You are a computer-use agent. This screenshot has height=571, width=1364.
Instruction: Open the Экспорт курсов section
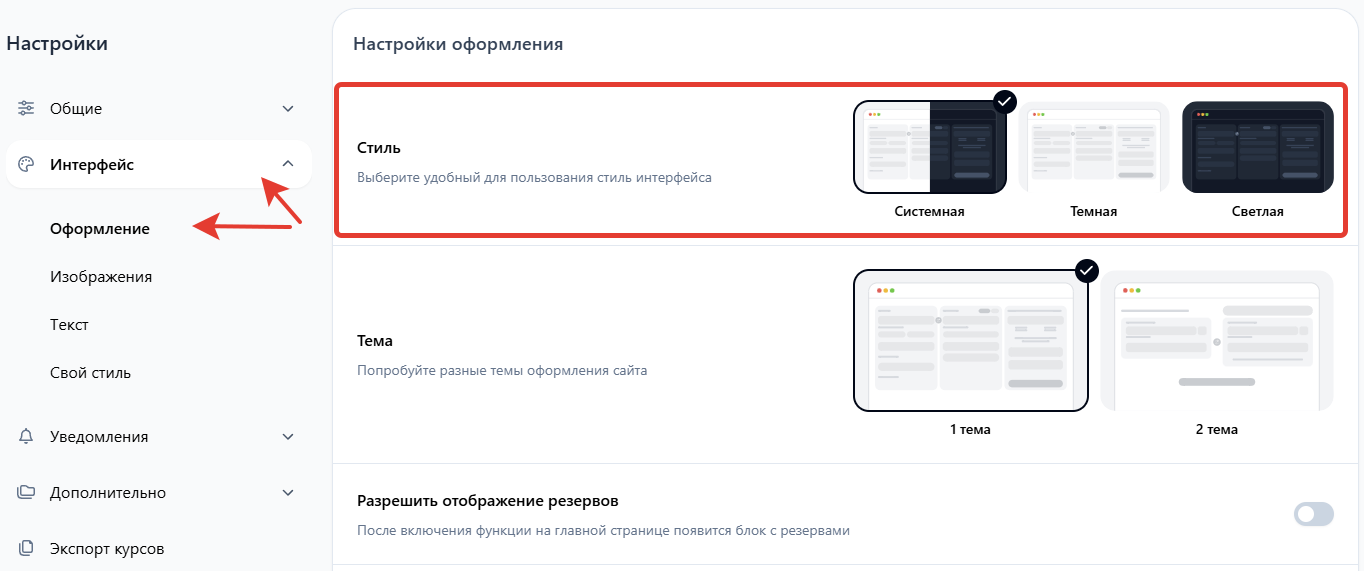click(107, 548)
